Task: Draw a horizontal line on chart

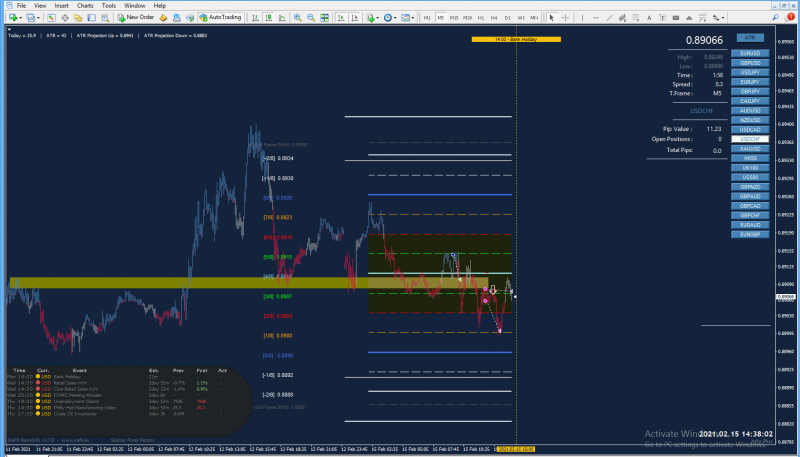Action: [x=596, y=17]
